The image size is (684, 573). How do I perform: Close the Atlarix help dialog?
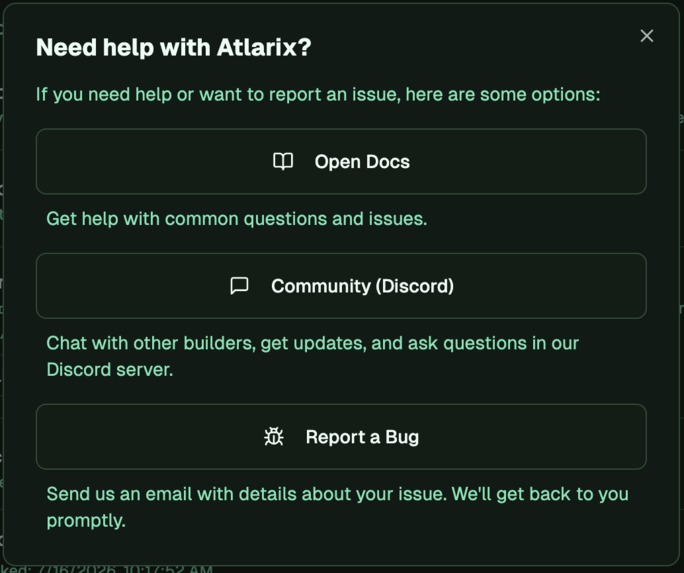pyautogui.click(x=646, y=36)
